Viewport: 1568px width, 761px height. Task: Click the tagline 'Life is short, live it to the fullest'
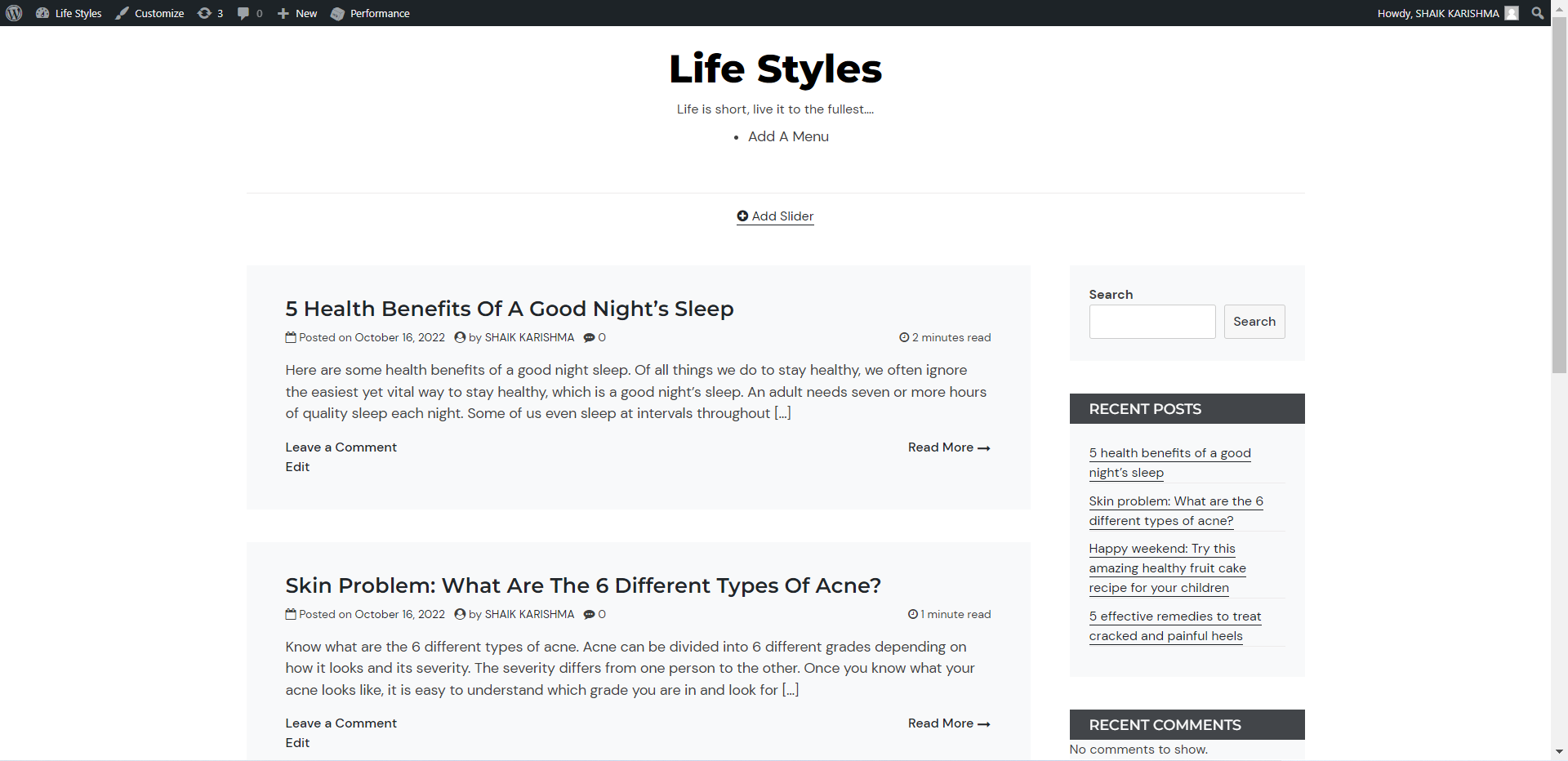775,109
